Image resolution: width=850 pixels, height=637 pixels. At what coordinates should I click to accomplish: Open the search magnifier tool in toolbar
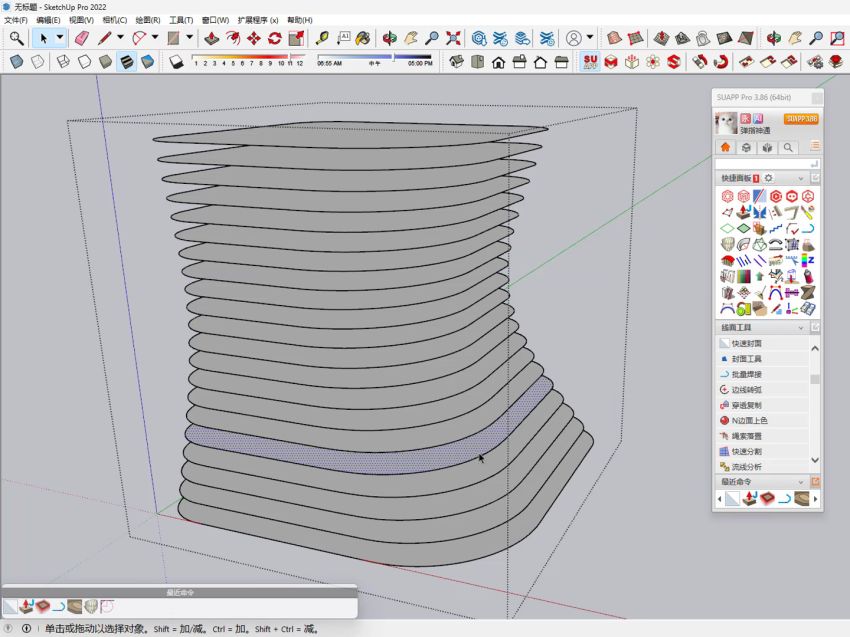pos(16,38)
